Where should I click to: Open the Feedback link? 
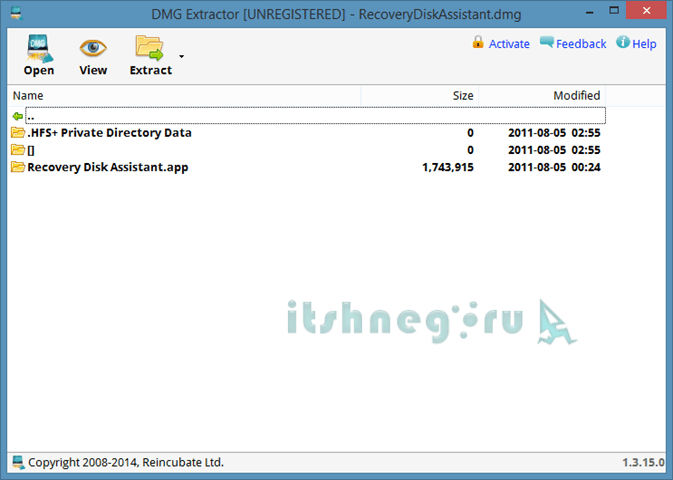click(581, 44)
